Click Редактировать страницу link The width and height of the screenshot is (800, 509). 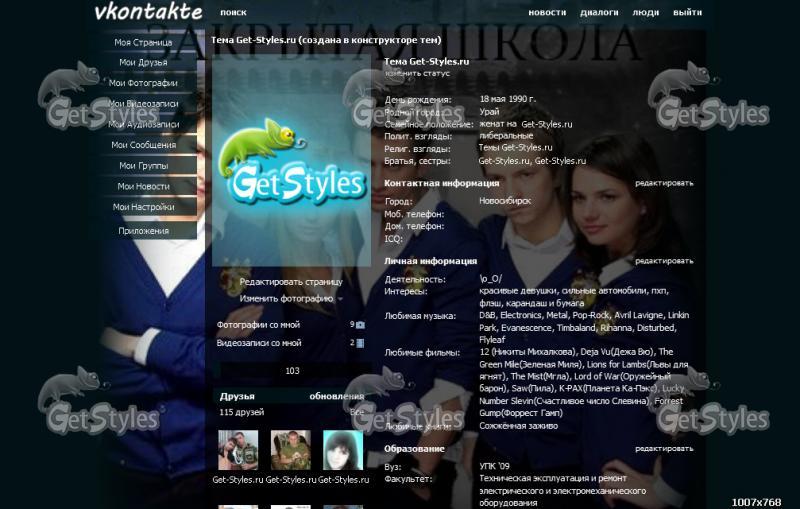pos(291,282)
